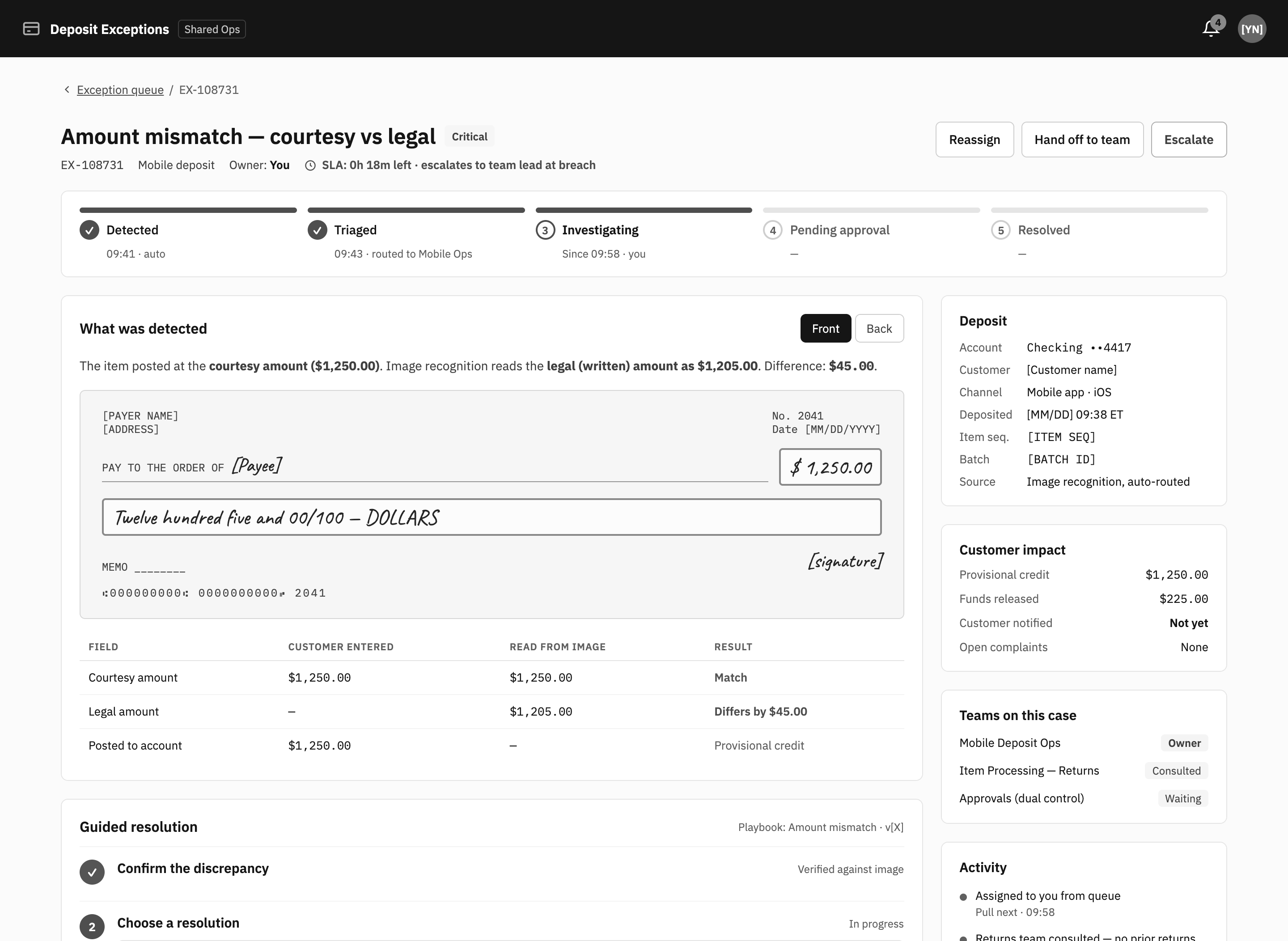This screenshot has height=941, width=1288.
Task: Escalate this exception
Action: coord(1188,140)
